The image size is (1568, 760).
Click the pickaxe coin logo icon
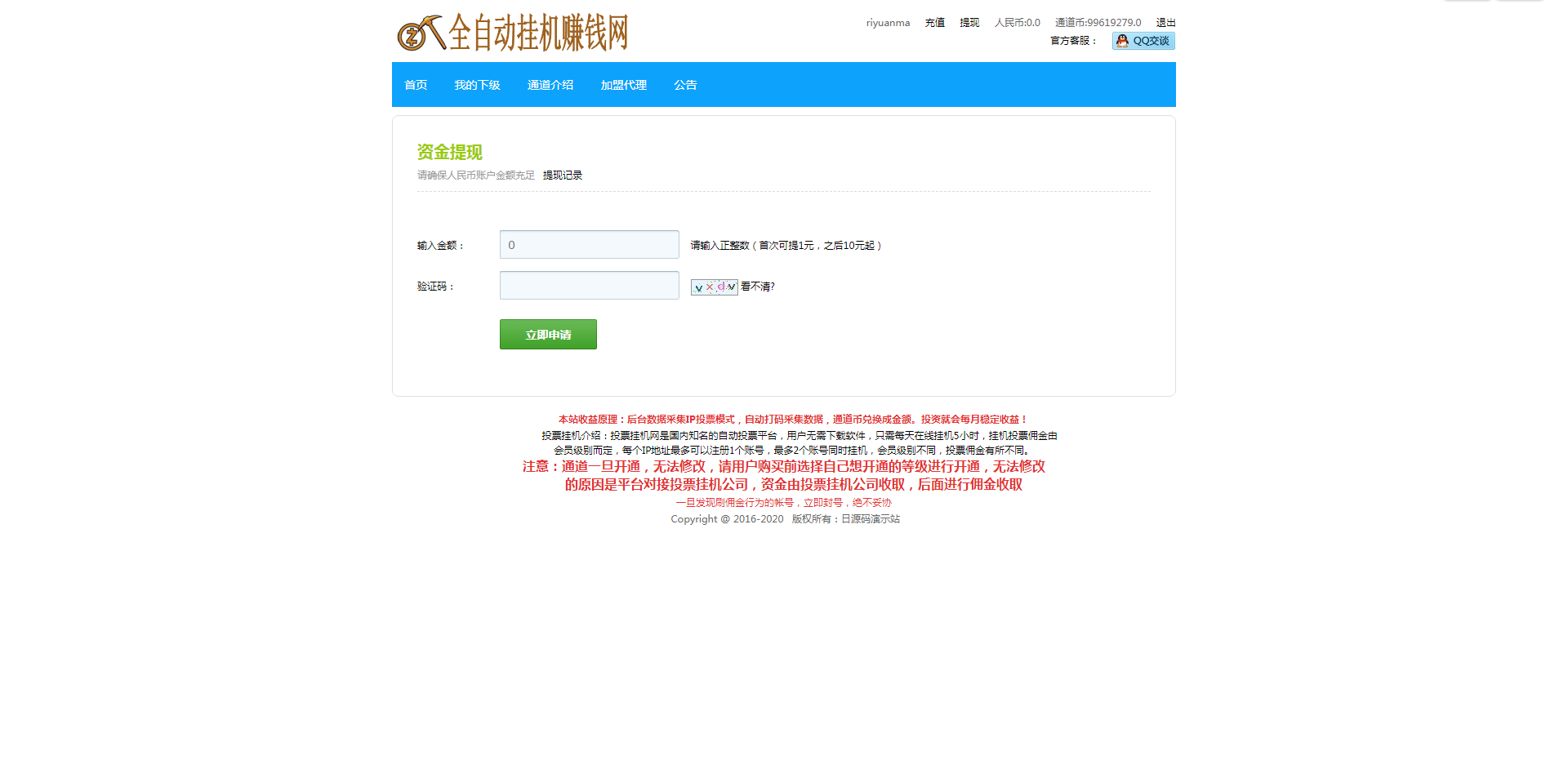pos(420,33)
